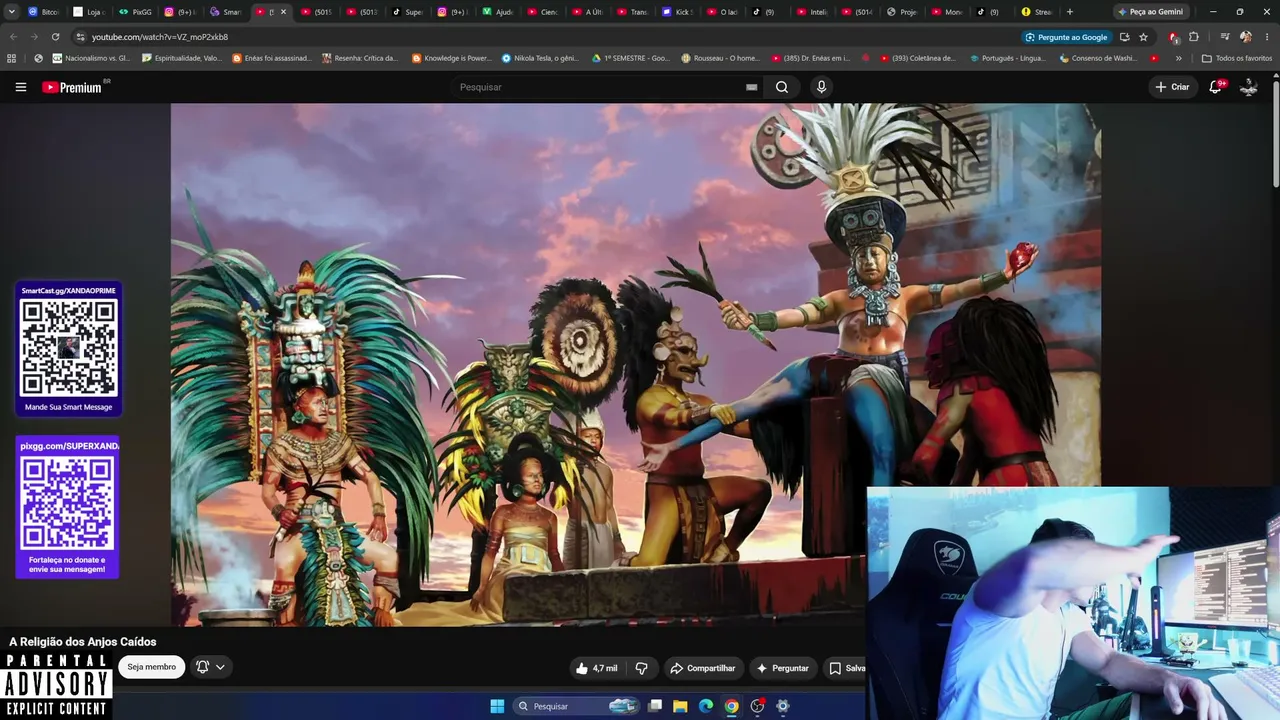Switch to the Kick tab
This screenshot has width=1280, height=720.
679,12
